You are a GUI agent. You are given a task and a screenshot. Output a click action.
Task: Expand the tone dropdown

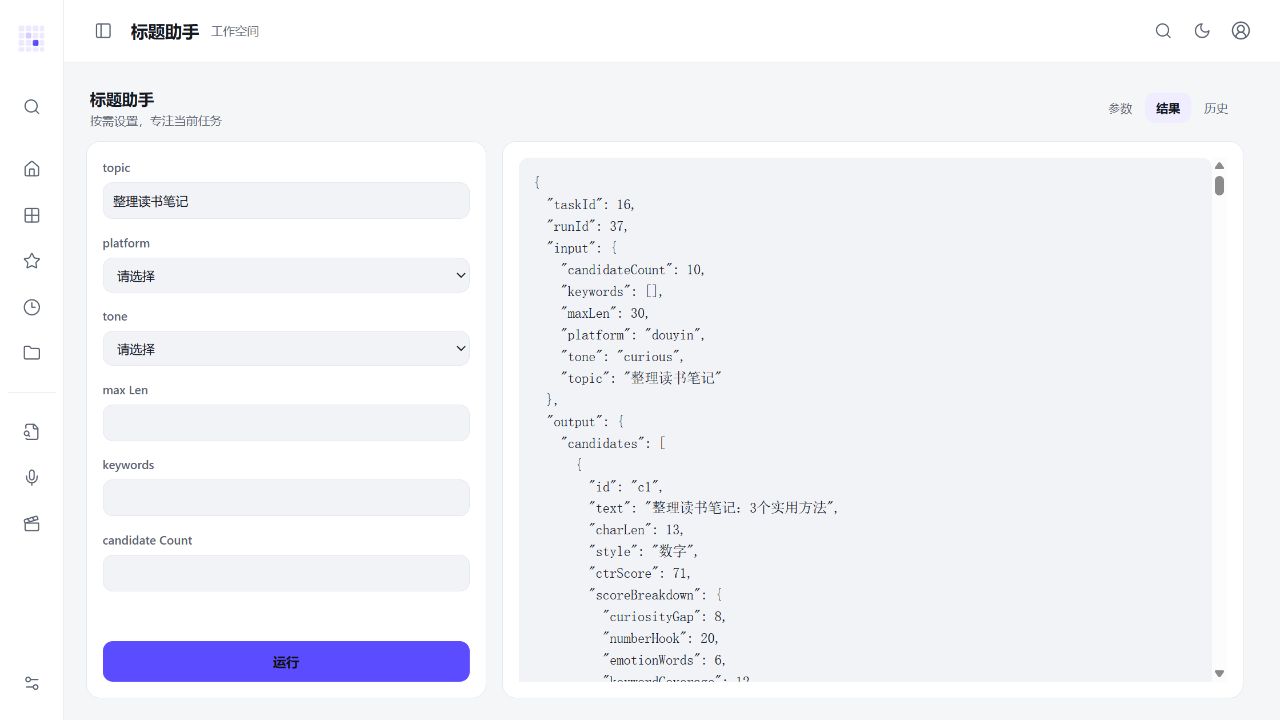[286, 349]
